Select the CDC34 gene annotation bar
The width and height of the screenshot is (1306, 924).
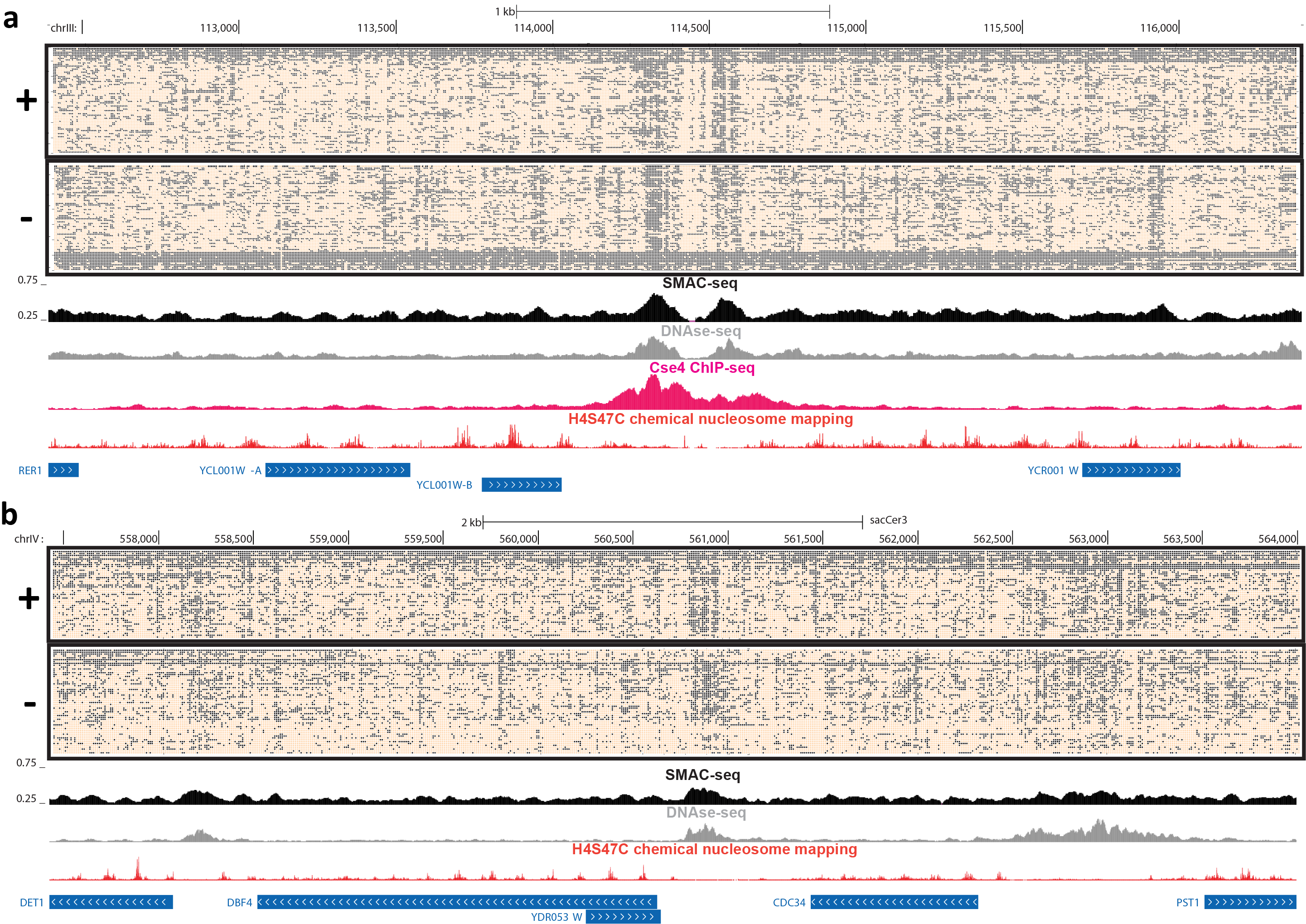coord(894,902)
